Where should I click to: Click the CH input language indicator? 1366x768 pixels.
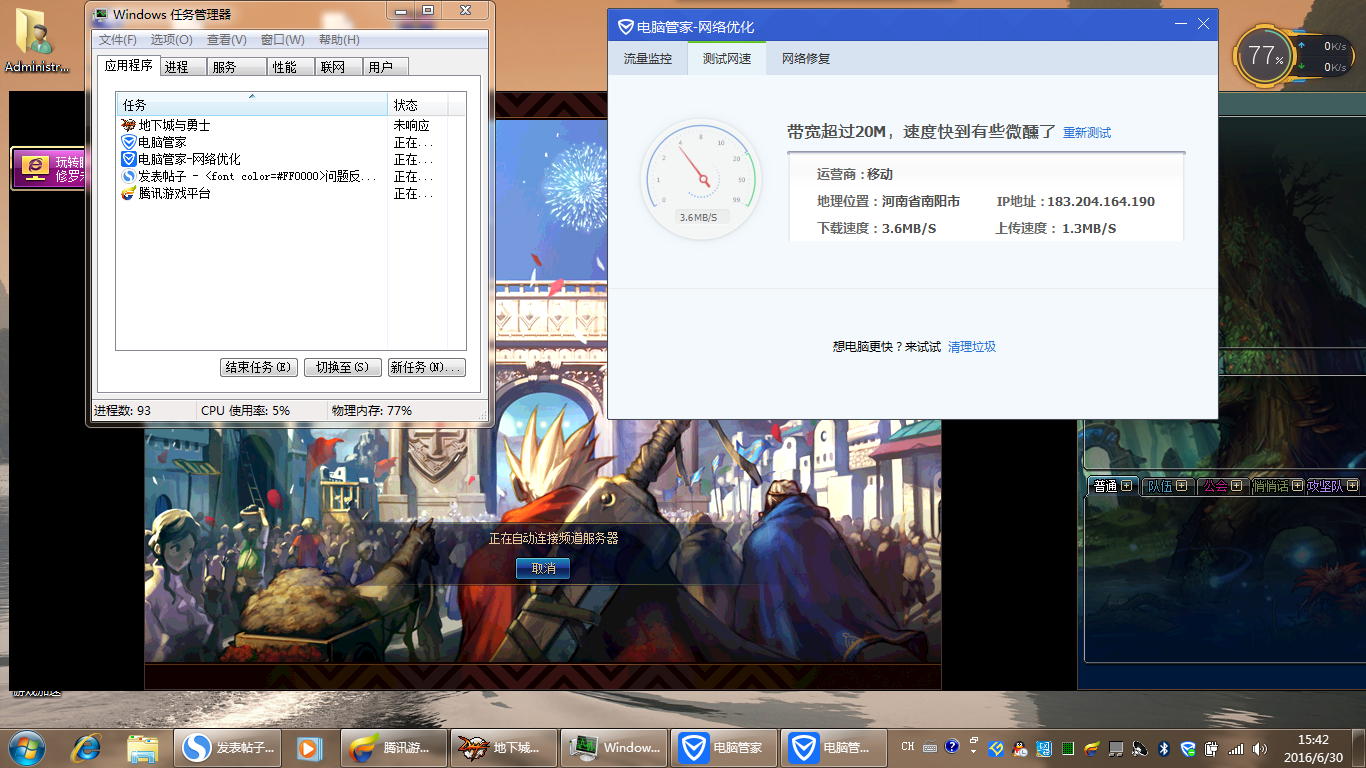click(x=908, y=746)
